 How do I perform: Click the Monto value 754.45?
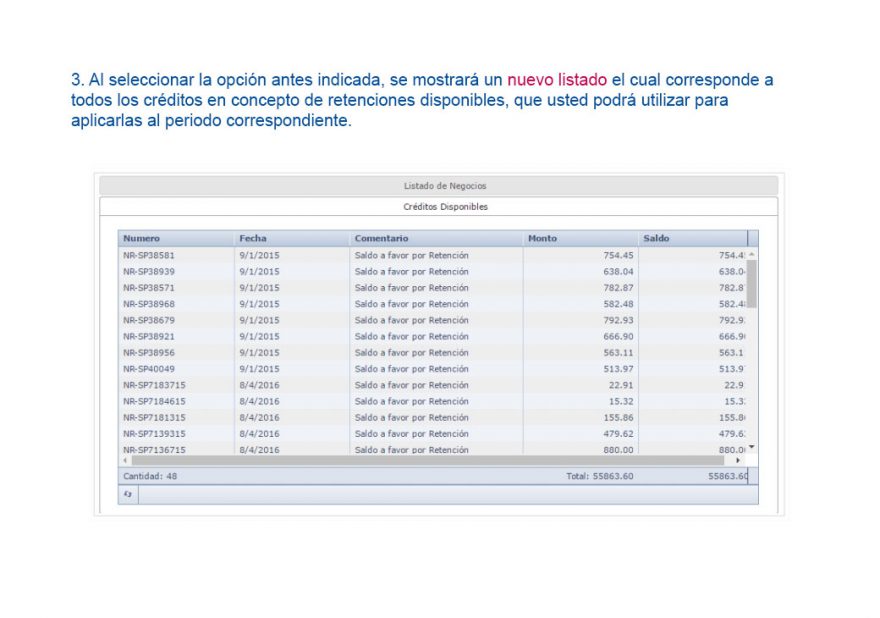618,255
